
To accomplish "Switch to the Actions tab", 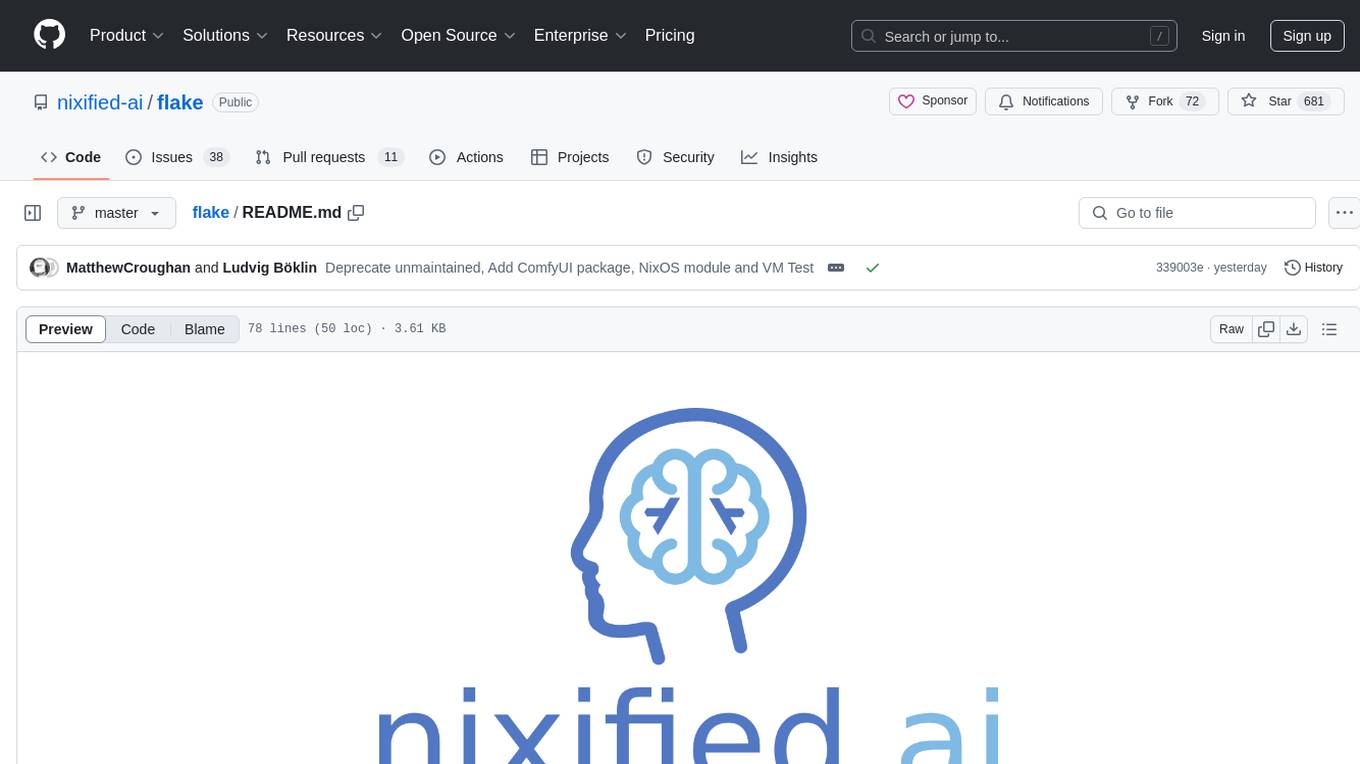I will tap(466, 157).
